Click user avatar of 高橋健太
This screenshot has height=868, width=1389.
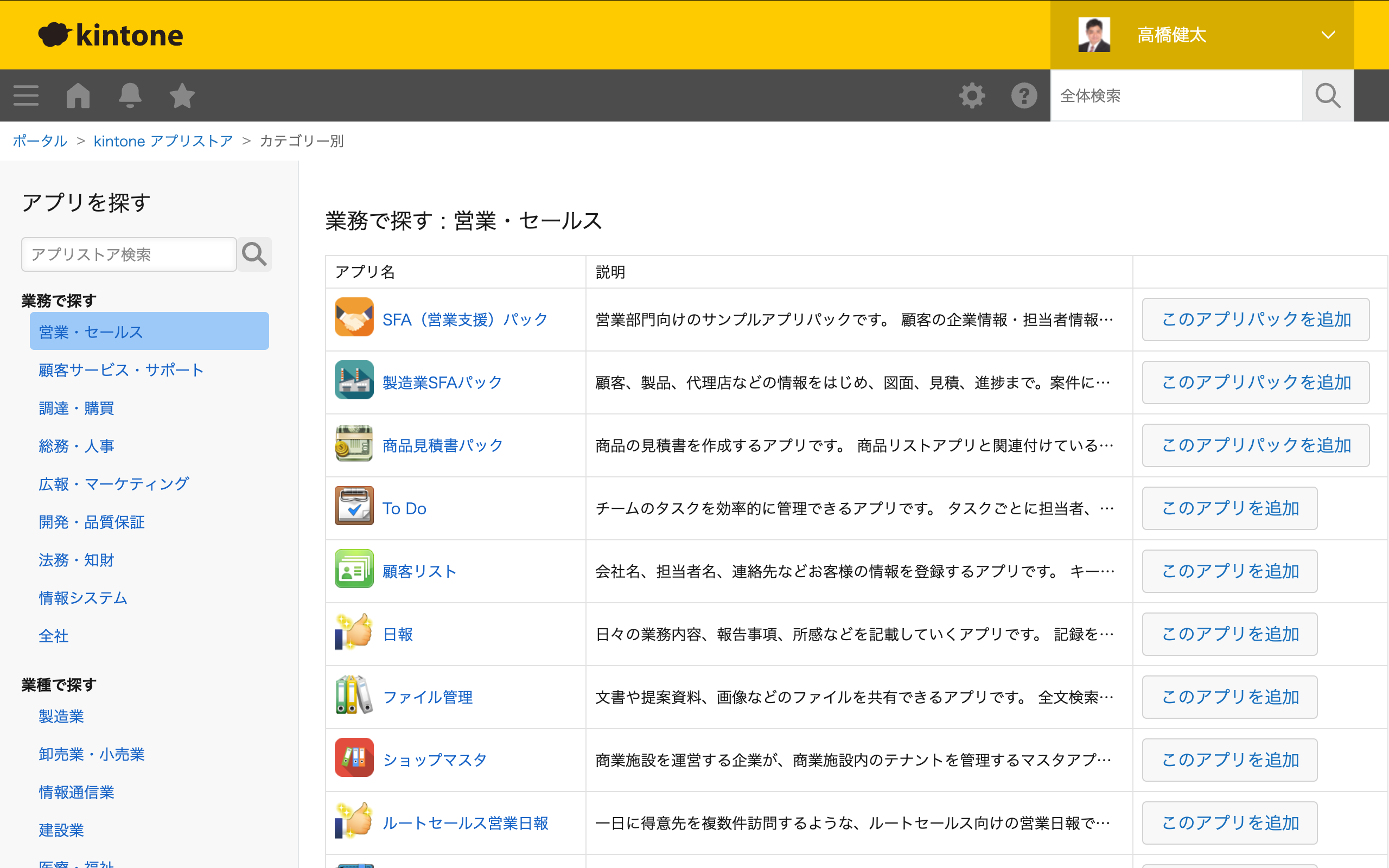1094,35
